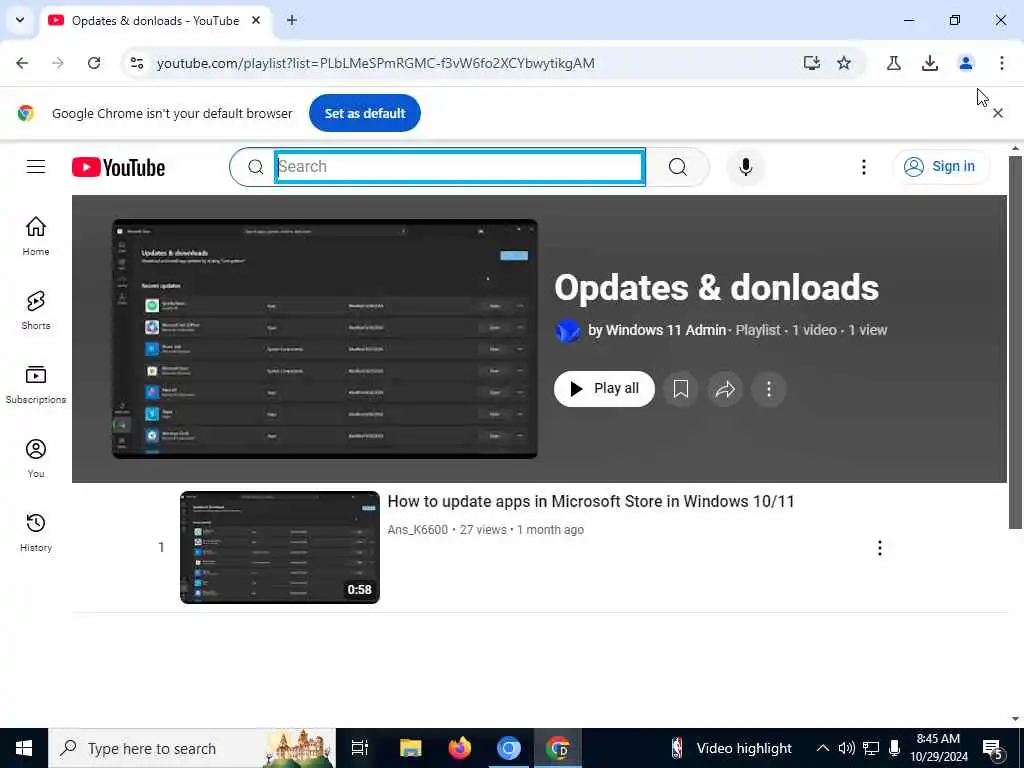Open YouTube settings three-dot menu
This screenshot has width=1024, height=768.
click(x=863, y=167)
